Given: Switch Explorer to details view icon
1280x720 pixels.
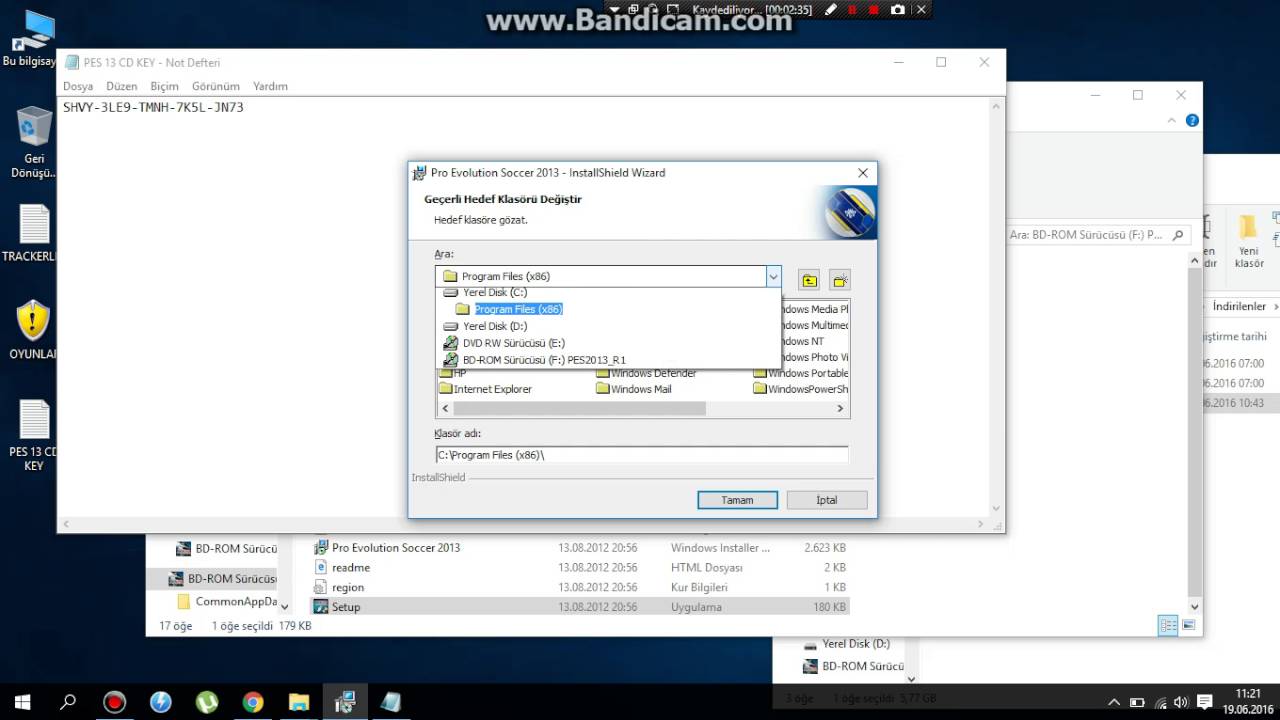Looking at the screenshot, I should click(x=1167, y=626).
